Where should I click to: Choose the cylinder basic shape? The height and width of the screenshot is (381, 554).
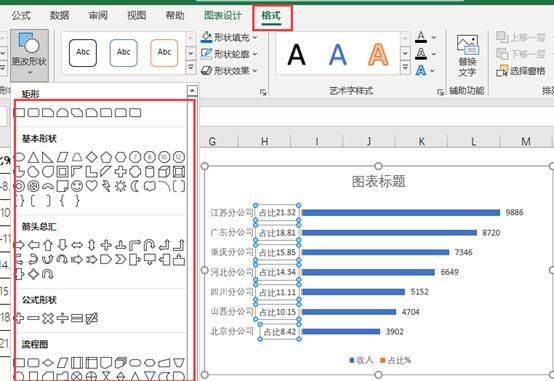(149, 172)
